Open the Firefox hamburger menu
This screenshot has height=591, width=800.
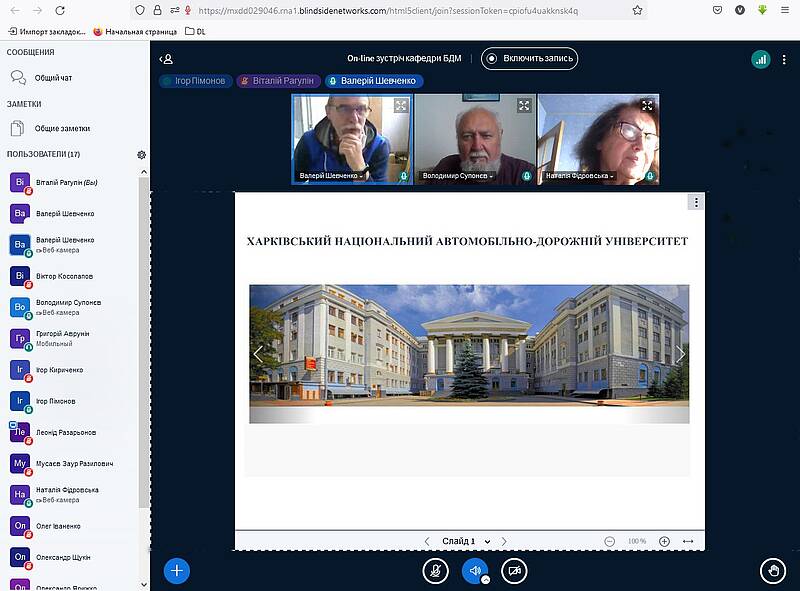785,10
